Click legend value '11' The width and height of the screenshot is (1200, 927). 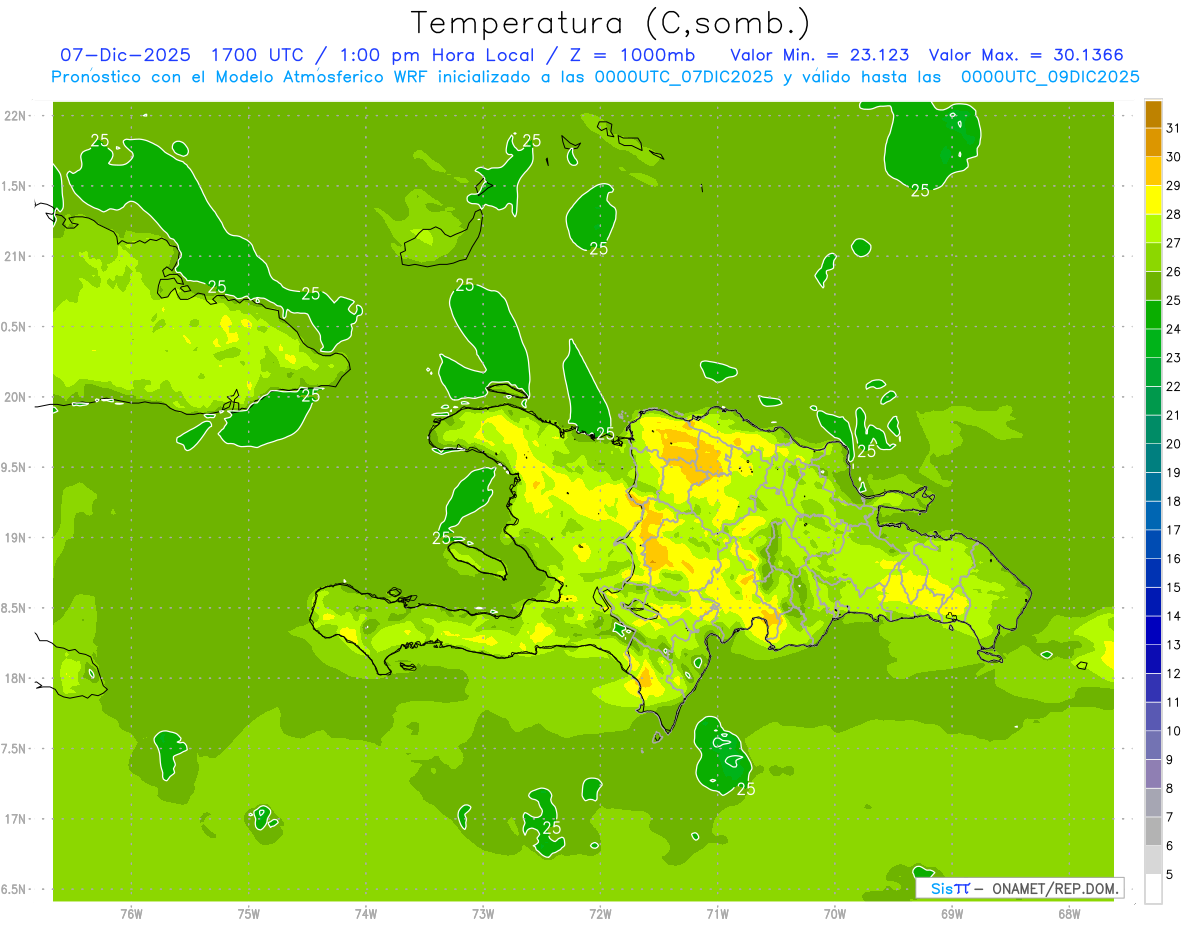point(1174,702)
